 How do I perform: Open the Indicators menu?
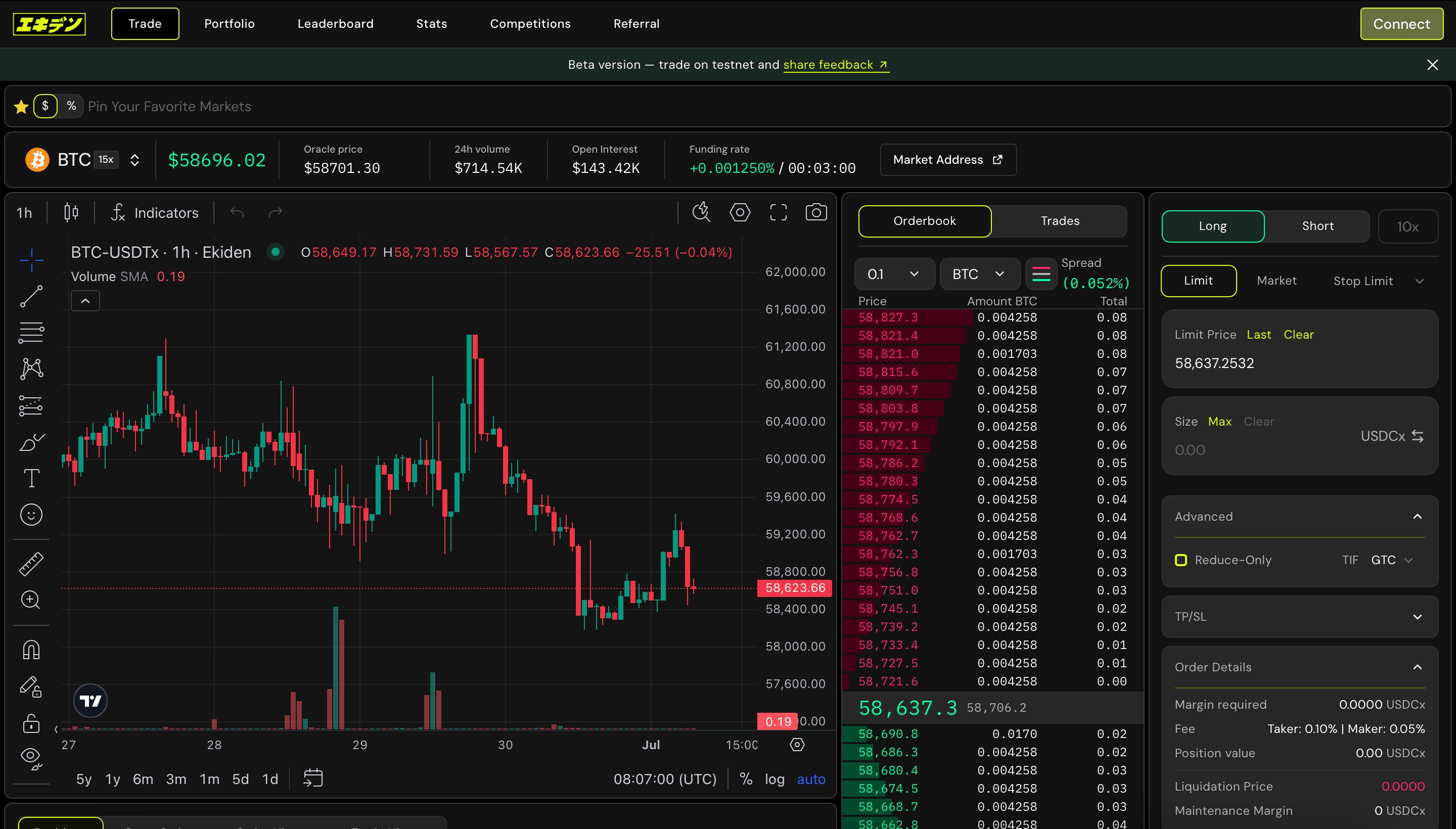pyautogui.click(x=155, y=212)
